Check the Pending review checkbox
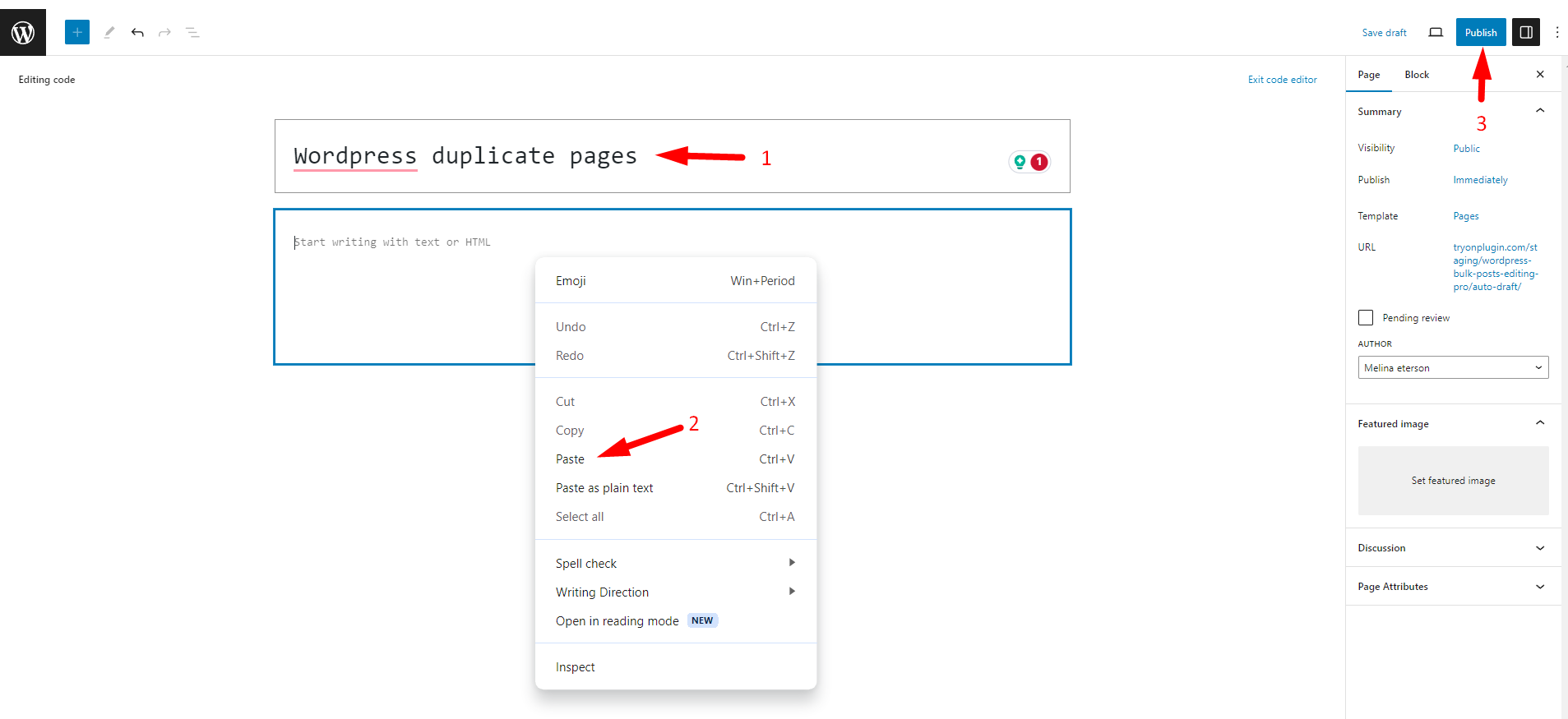The height and width of the screenshot is (719, 1568). [1366, 317]
